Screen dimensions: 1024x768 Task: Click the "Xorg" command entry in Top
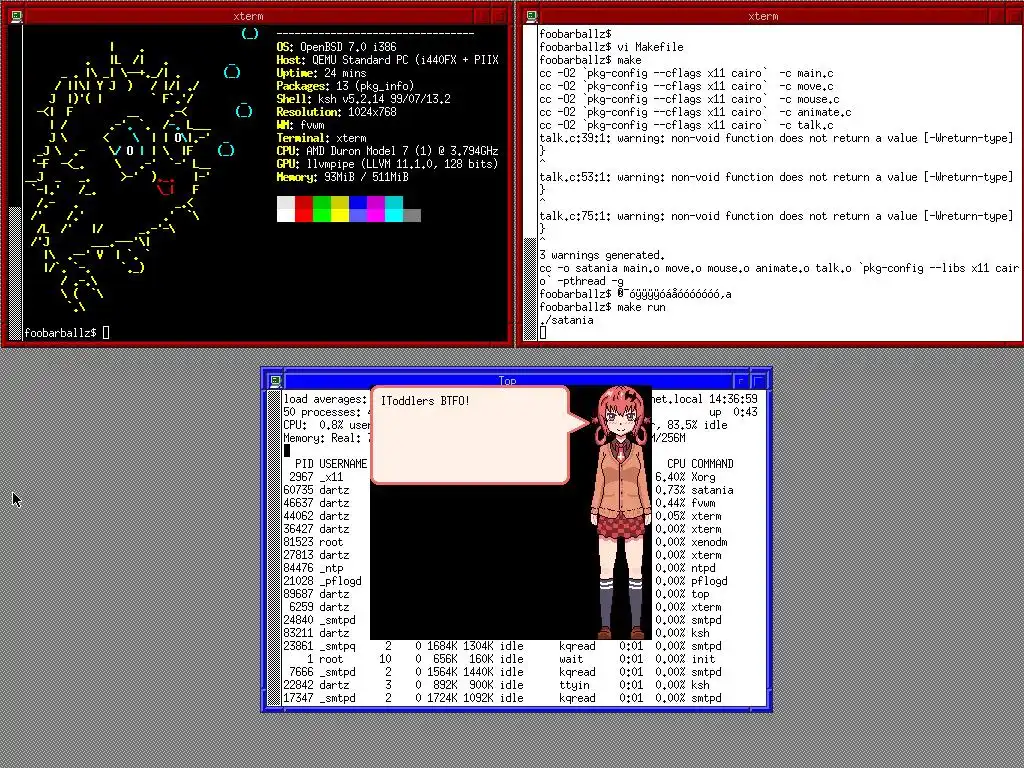coord(703,477)
